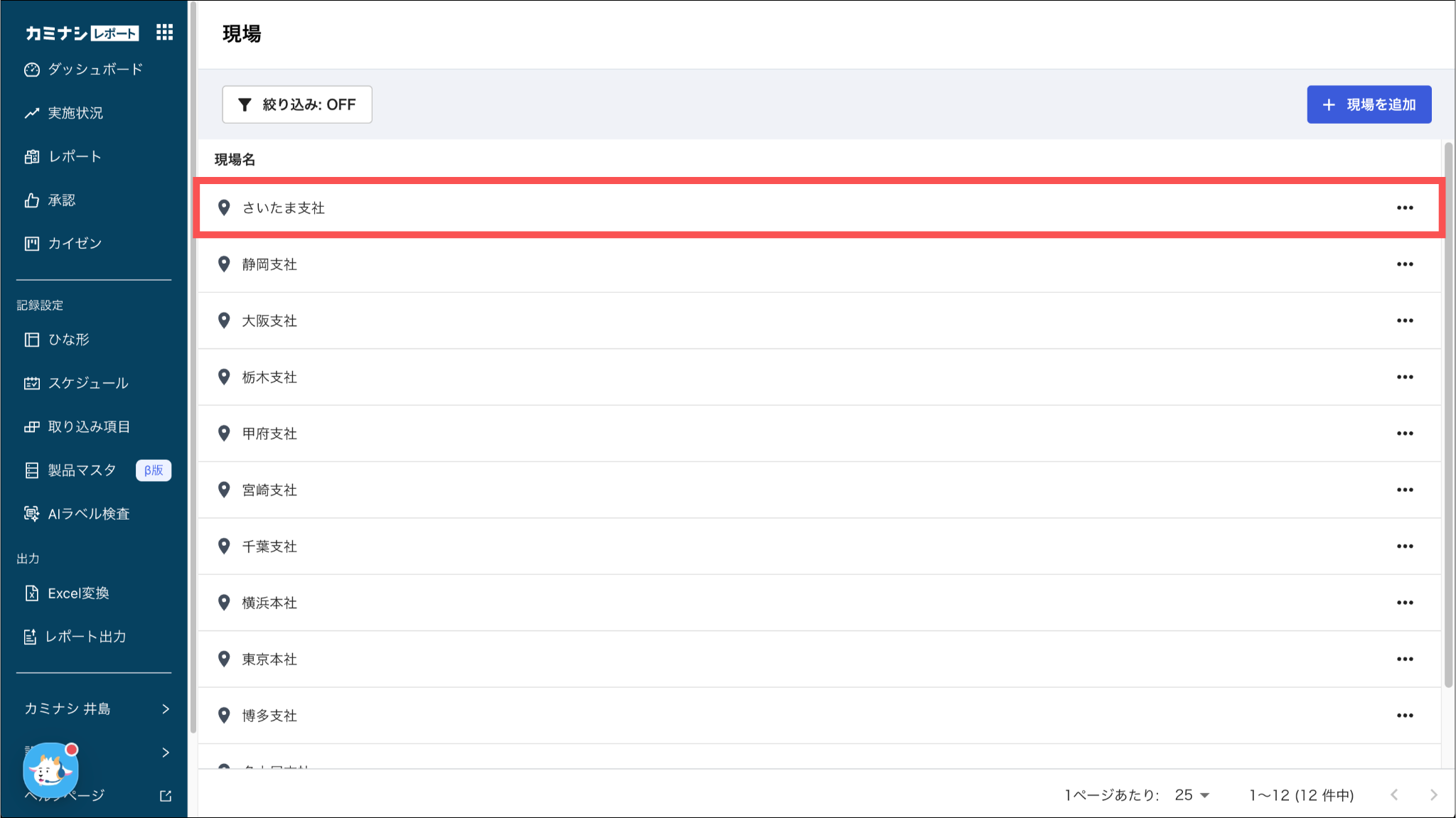Open the rows per page 25 dropdown
1456x818 pixels.
[x=1192, y=795]
